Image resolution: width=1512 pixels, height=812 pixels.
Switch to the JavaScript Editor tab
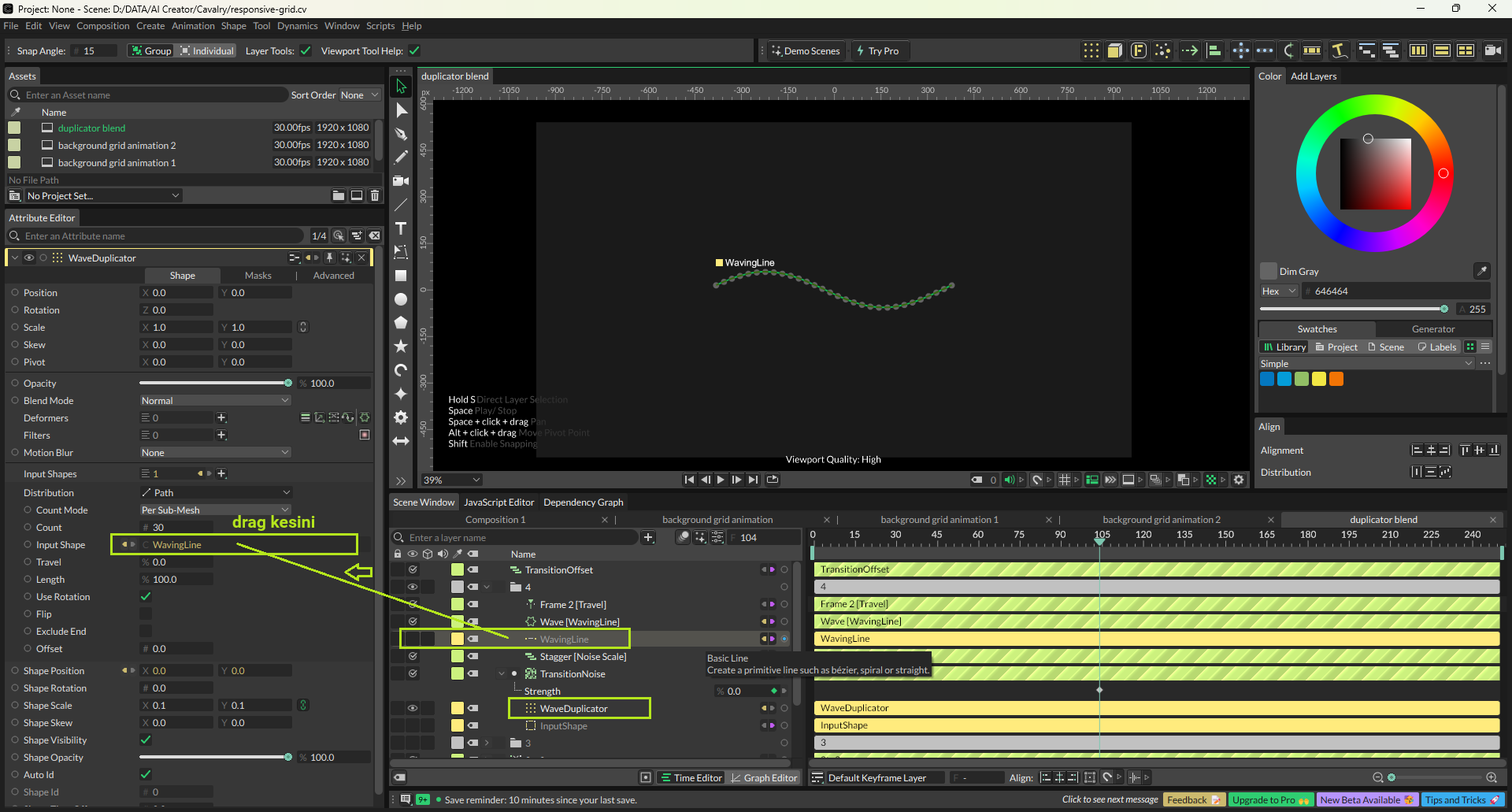(x=498, y=502)
